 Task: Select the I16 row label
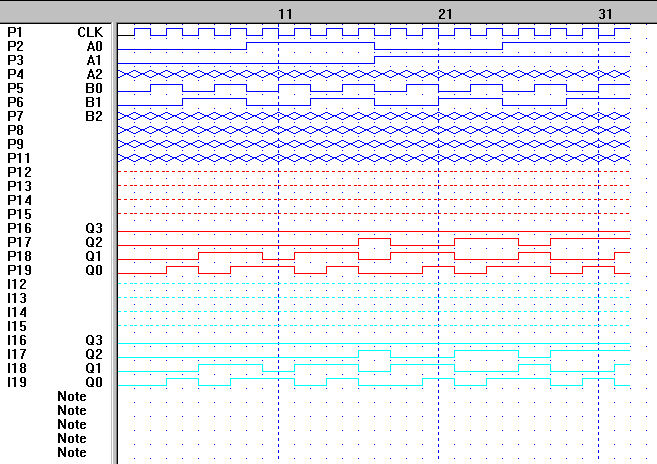17,340
